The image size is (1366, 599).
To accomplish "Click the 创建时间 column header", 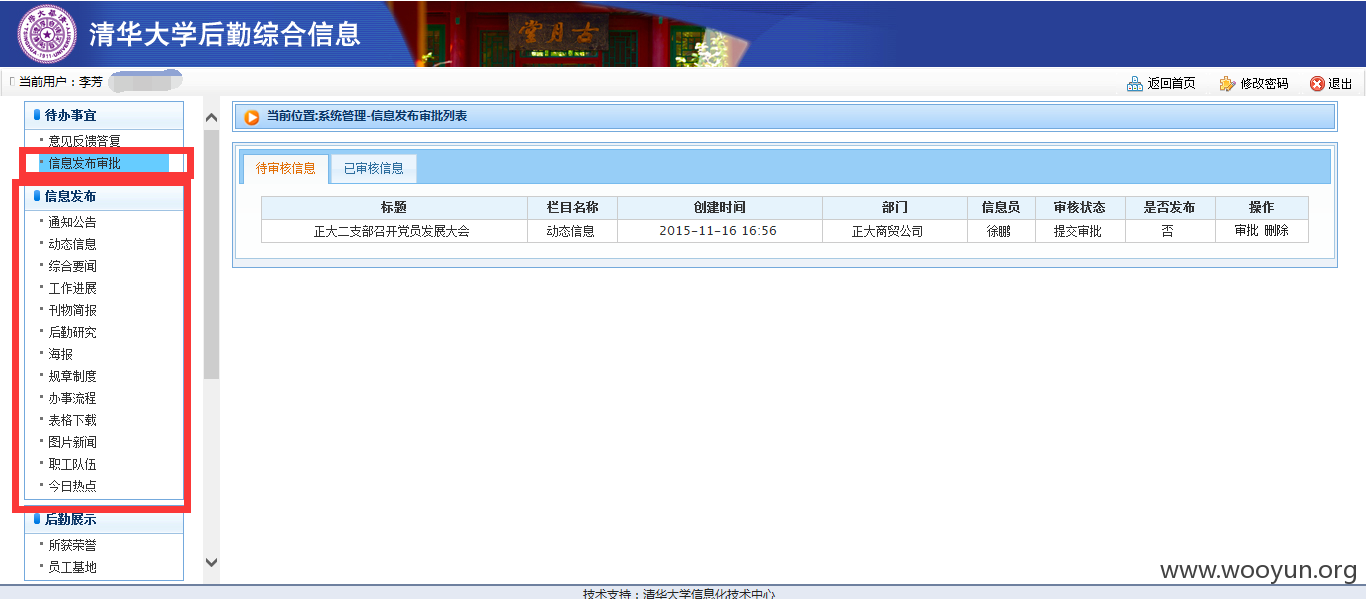I will [x=720, y=207].
